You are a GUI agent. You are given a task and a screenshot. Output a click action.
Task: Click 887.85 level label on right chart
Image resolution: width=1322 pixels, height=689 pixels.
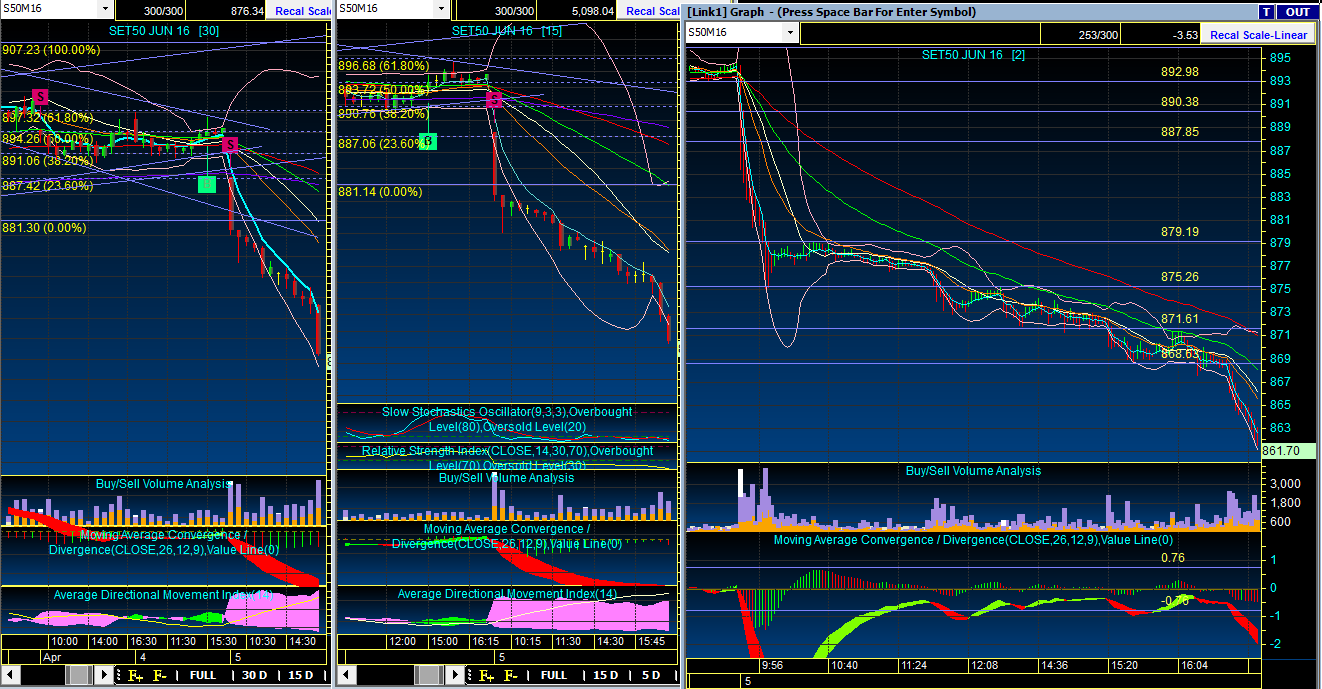pos(1180,132)
